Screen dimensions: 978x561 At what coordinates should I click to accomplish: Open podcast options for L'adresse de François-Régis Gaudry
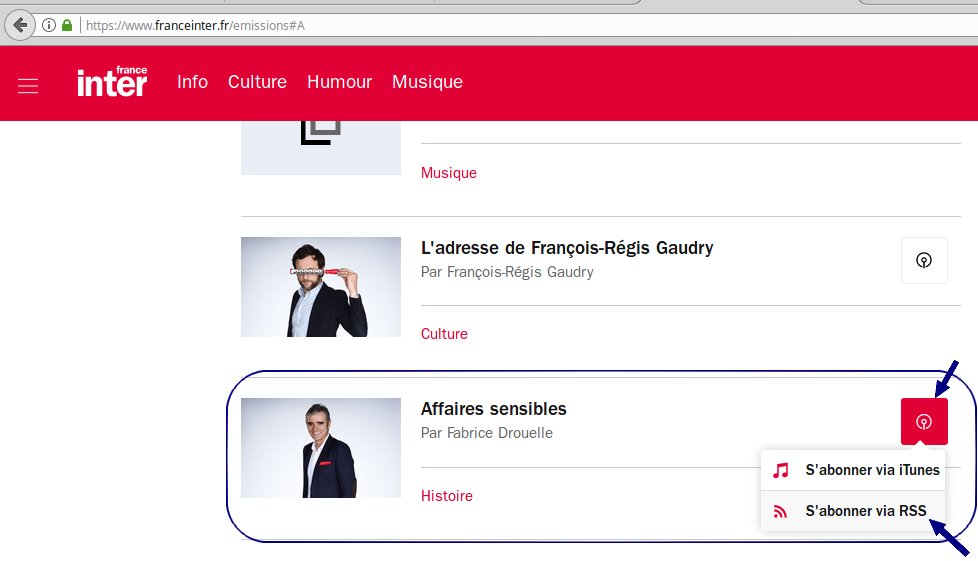(x=924, y=260)
